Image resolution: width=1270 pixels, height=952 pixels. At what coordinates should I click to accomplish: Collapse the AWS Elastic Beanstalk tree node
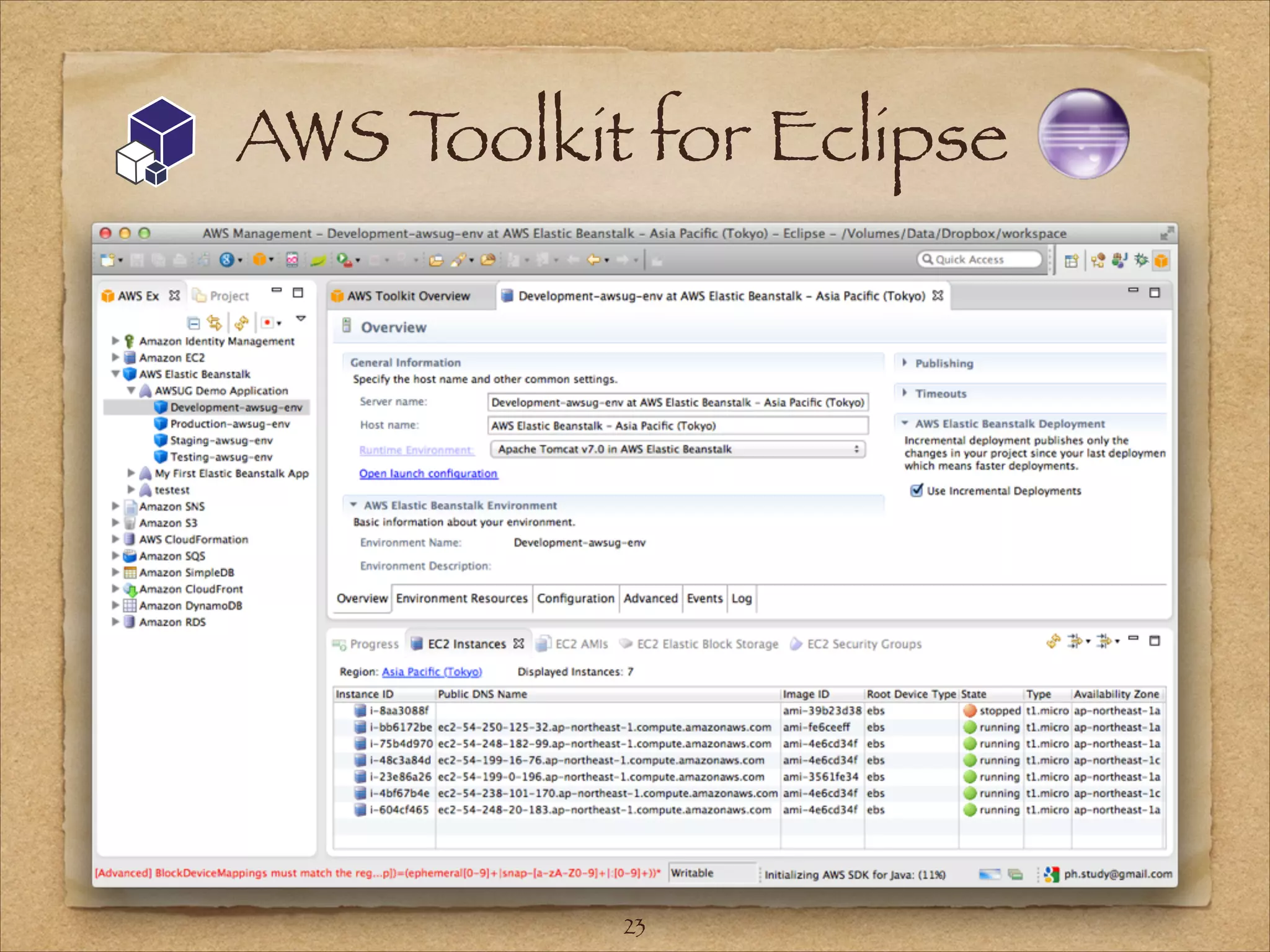pos(115,374)
